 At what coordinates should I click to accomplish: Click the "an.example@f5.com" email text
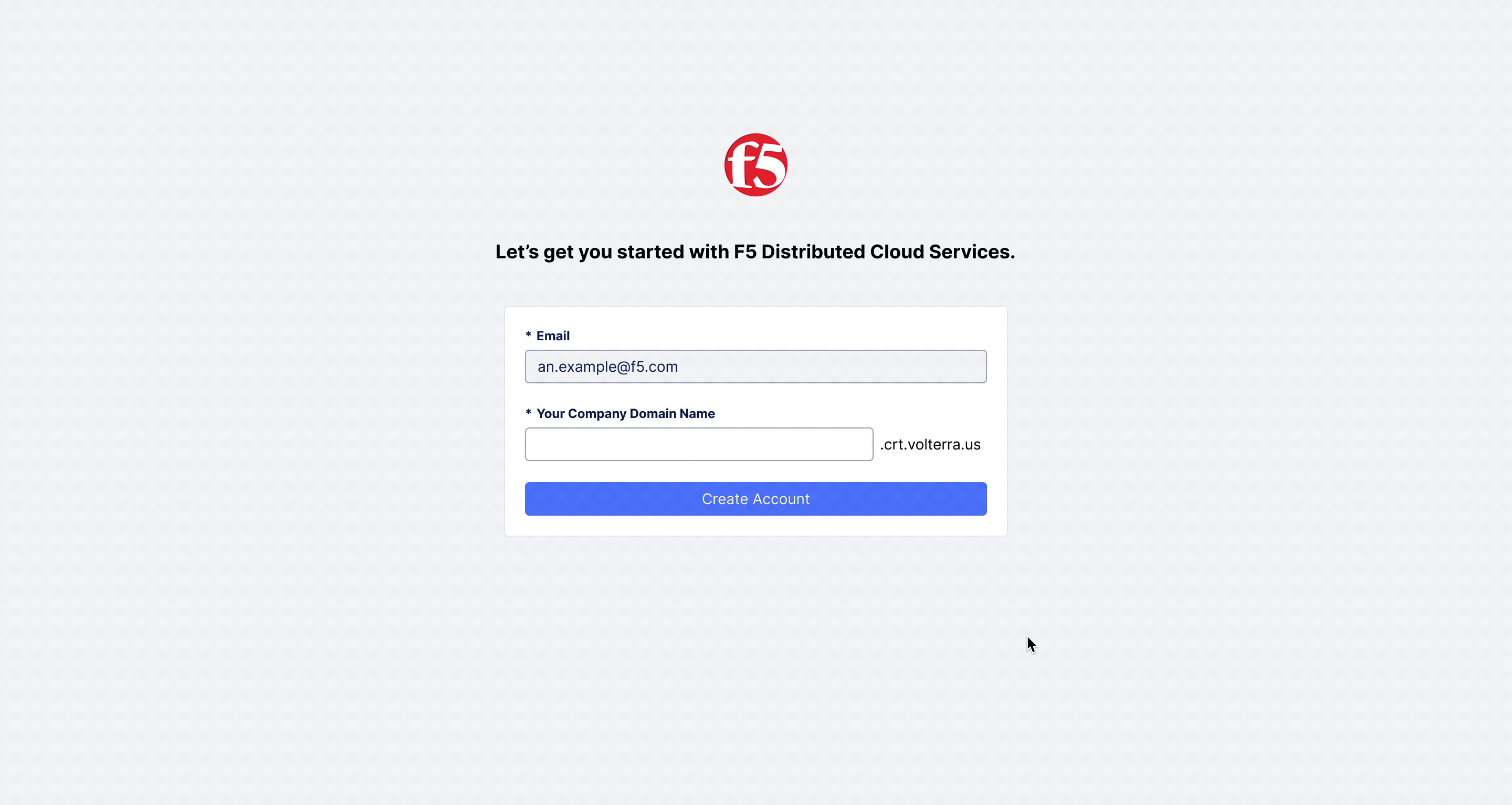point(607,367)
